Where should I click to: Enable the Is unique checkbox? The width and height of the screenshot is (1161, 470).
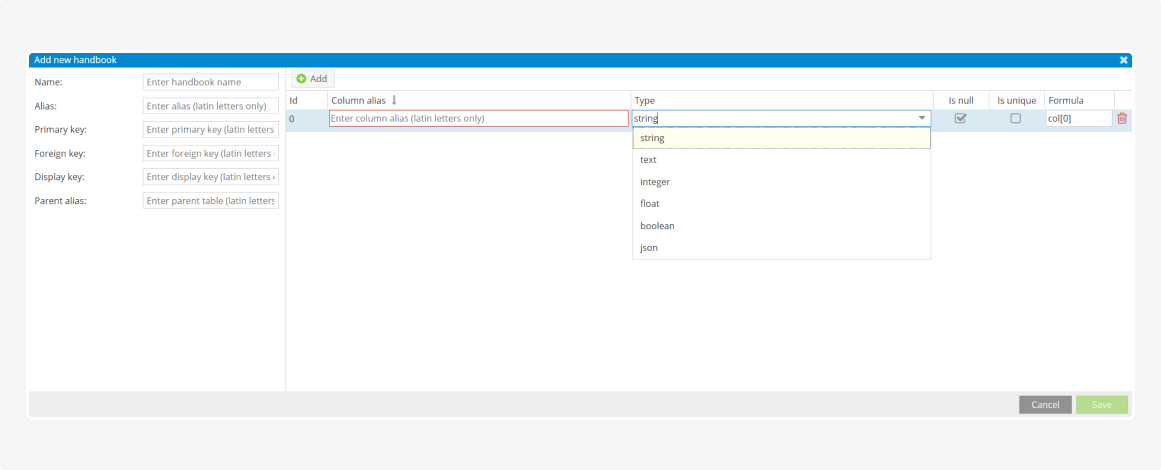click(1015, 118)
